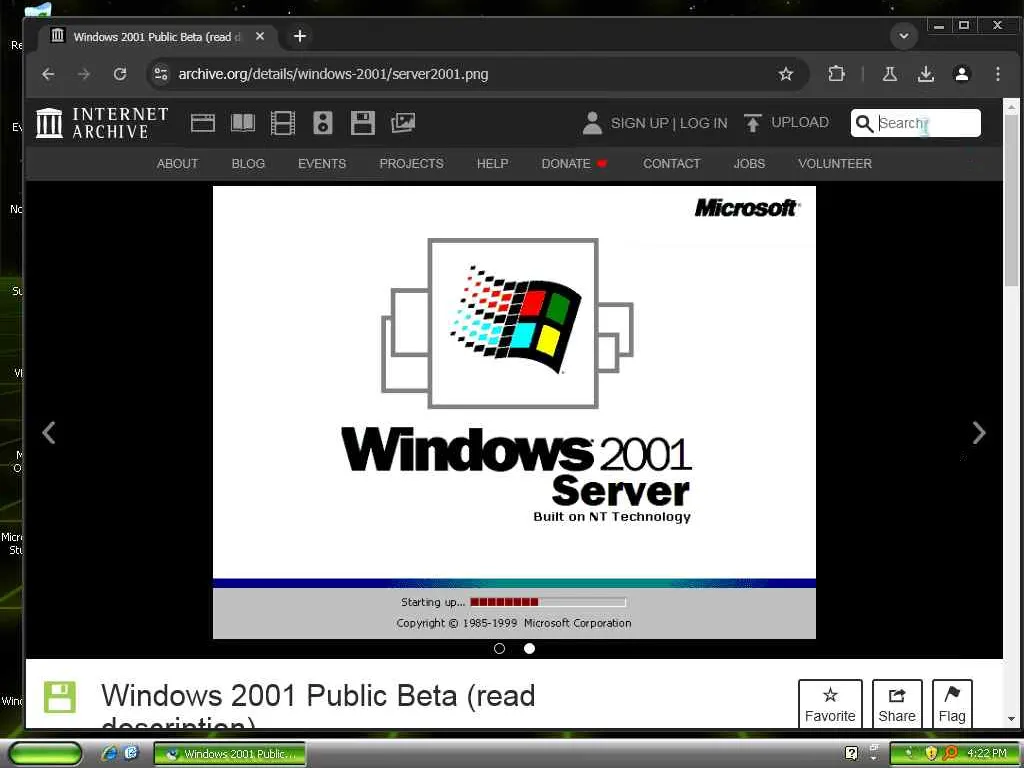
Task: Open the Chrome Labs flask icon
Action: 889,74
